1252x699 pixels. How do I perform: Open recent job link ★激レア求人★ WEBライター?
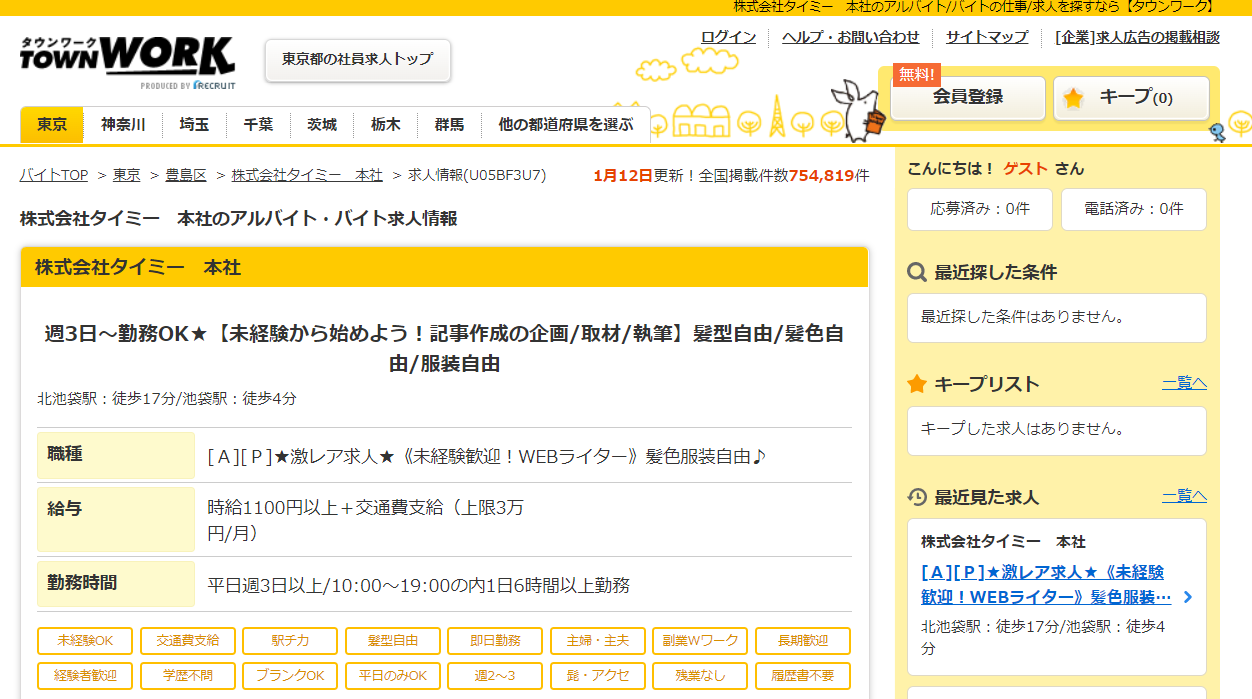click(1046, 585)
